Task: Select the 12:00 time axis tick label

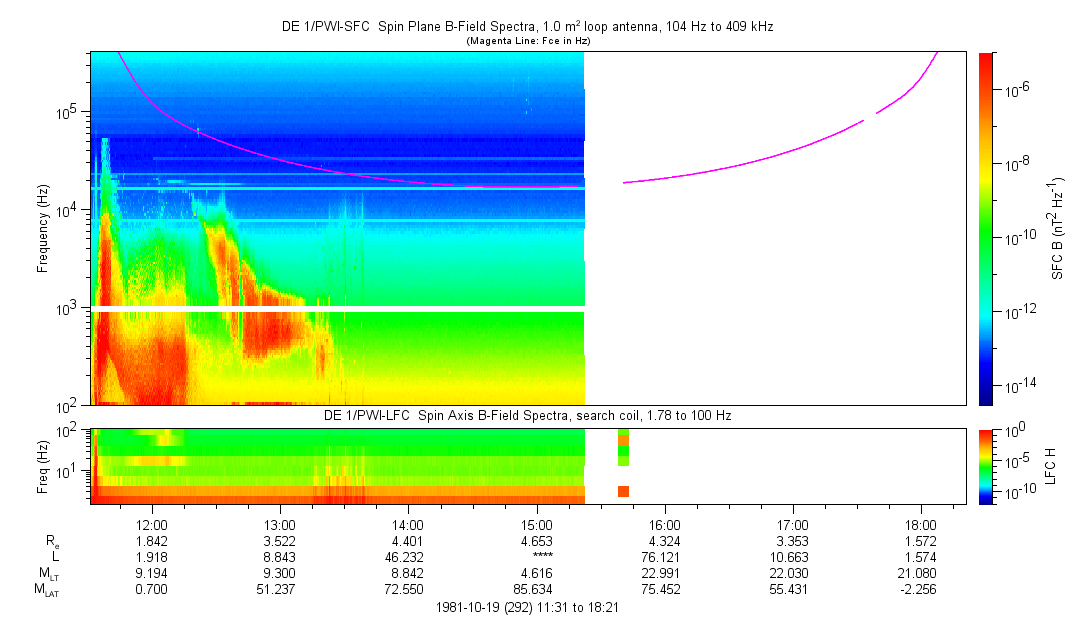Action: [x=151, y=524]
